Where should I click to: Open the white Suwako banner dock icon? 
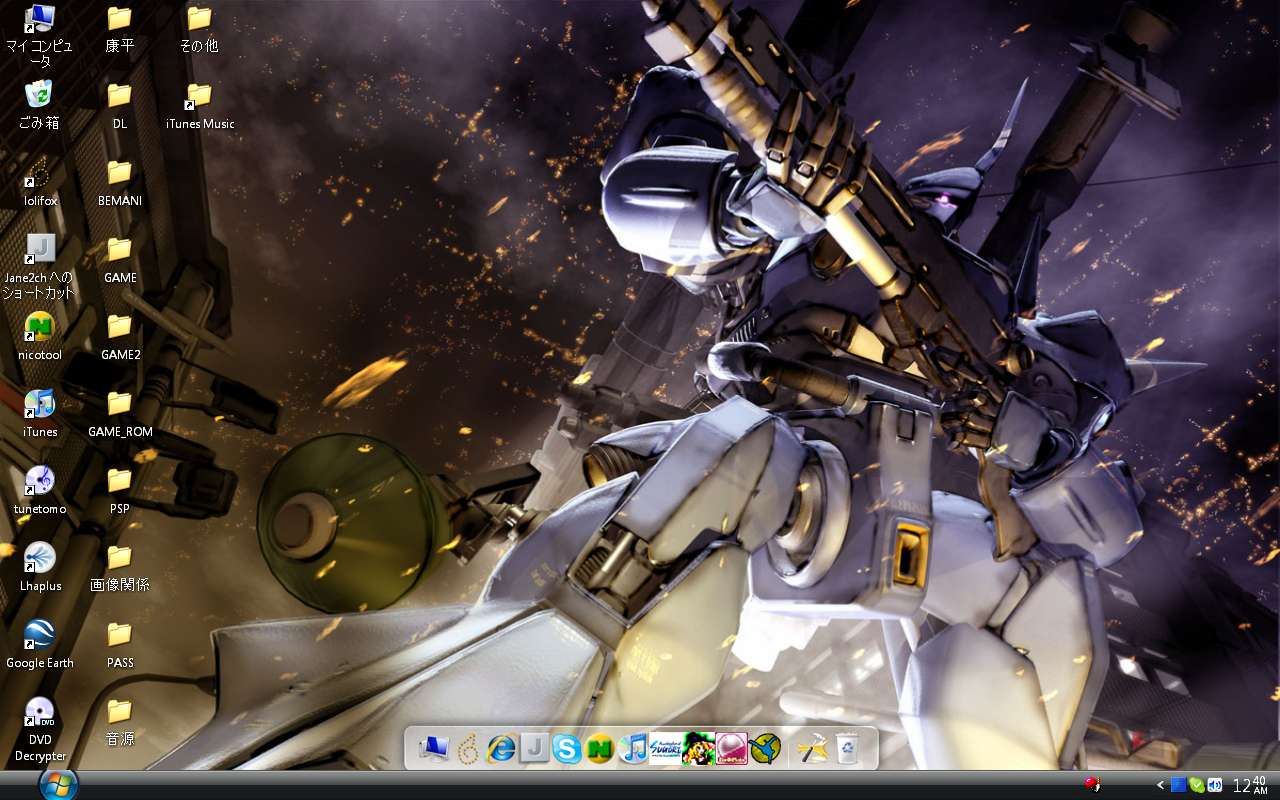(x=666, y=748)
